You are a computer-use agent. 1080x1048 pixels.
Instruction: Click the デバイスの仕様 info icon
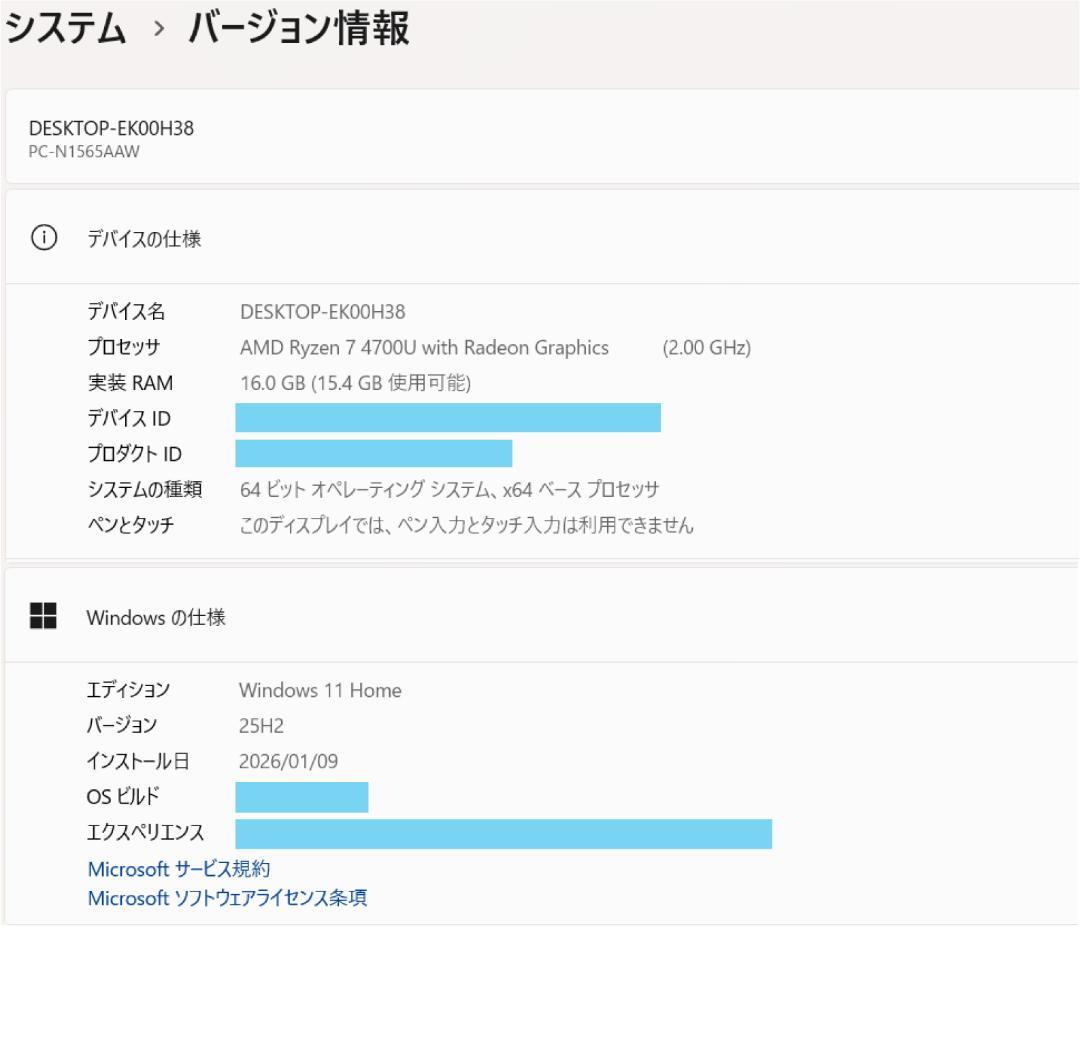tap(44, 237)
